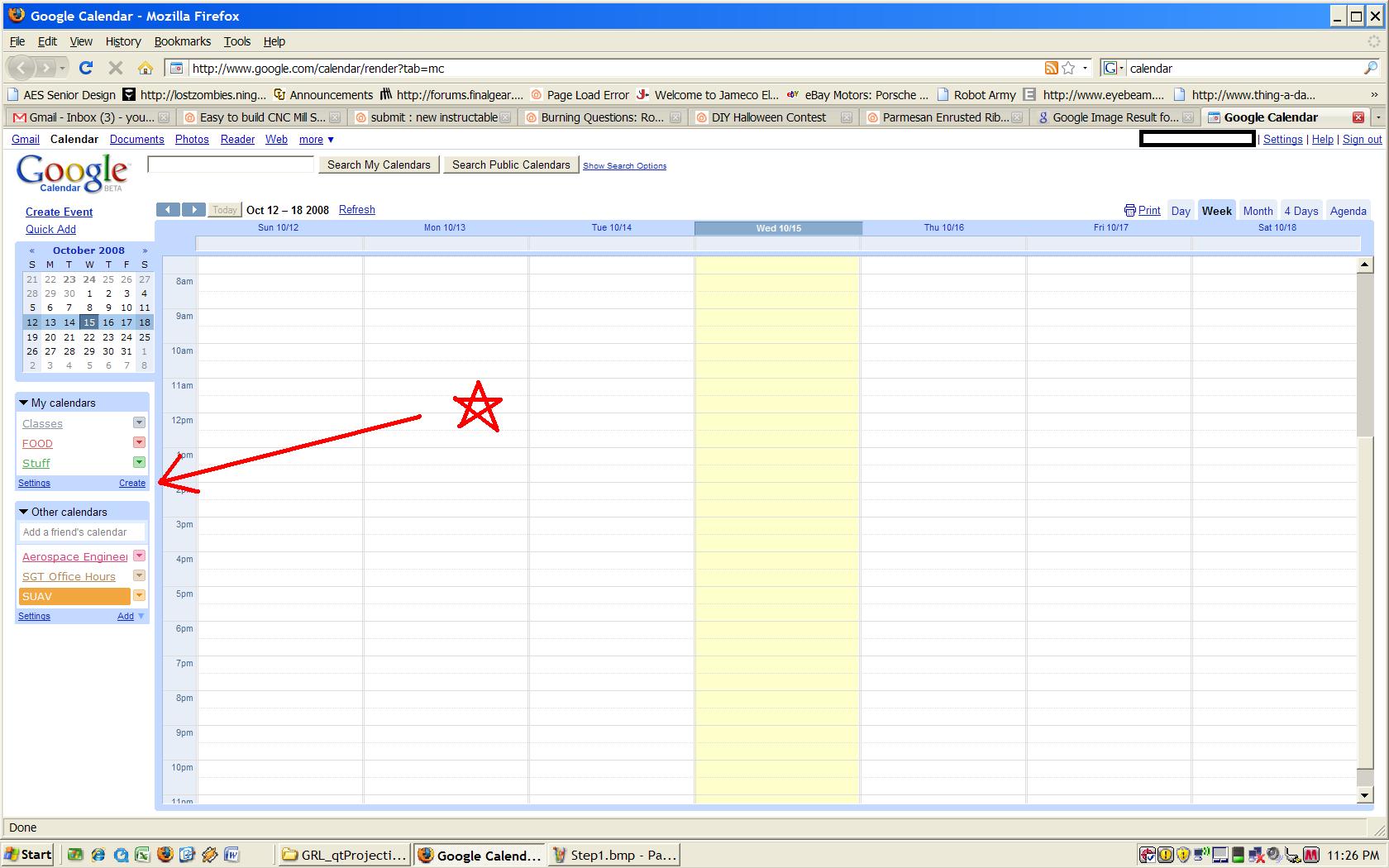
Task: Go to next week in calendar
Action: [x=193, y=210]
